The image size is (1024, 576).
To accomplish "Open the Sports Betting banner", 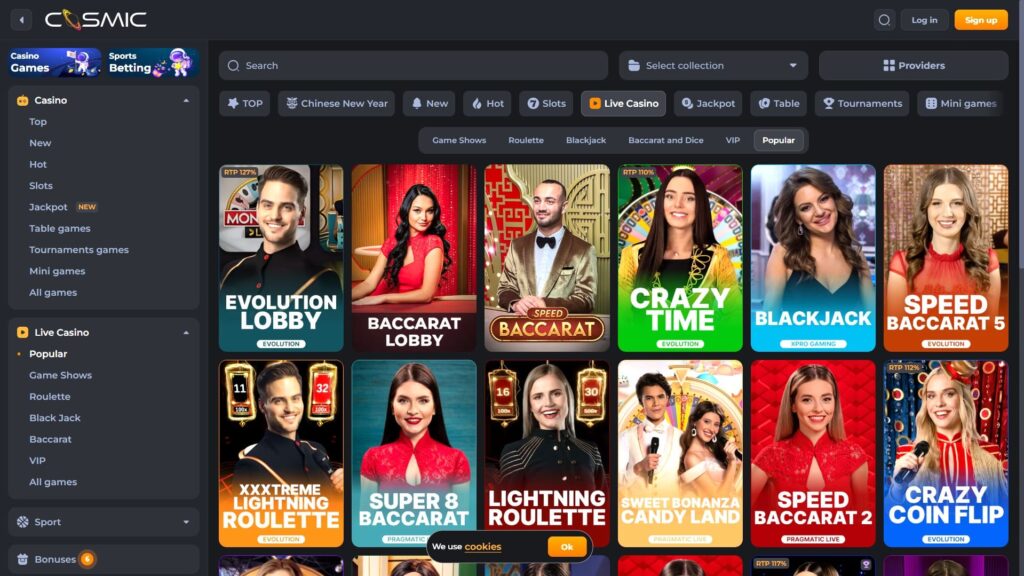I will point(153,62).
